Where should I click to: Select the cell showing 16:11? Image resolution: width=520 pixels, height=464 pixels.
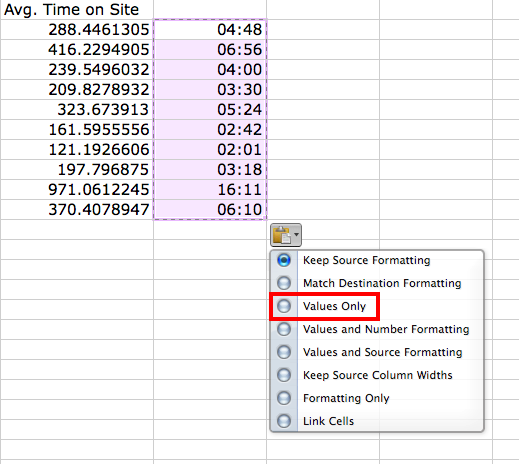pyautogui.click(x=210, y=190)
